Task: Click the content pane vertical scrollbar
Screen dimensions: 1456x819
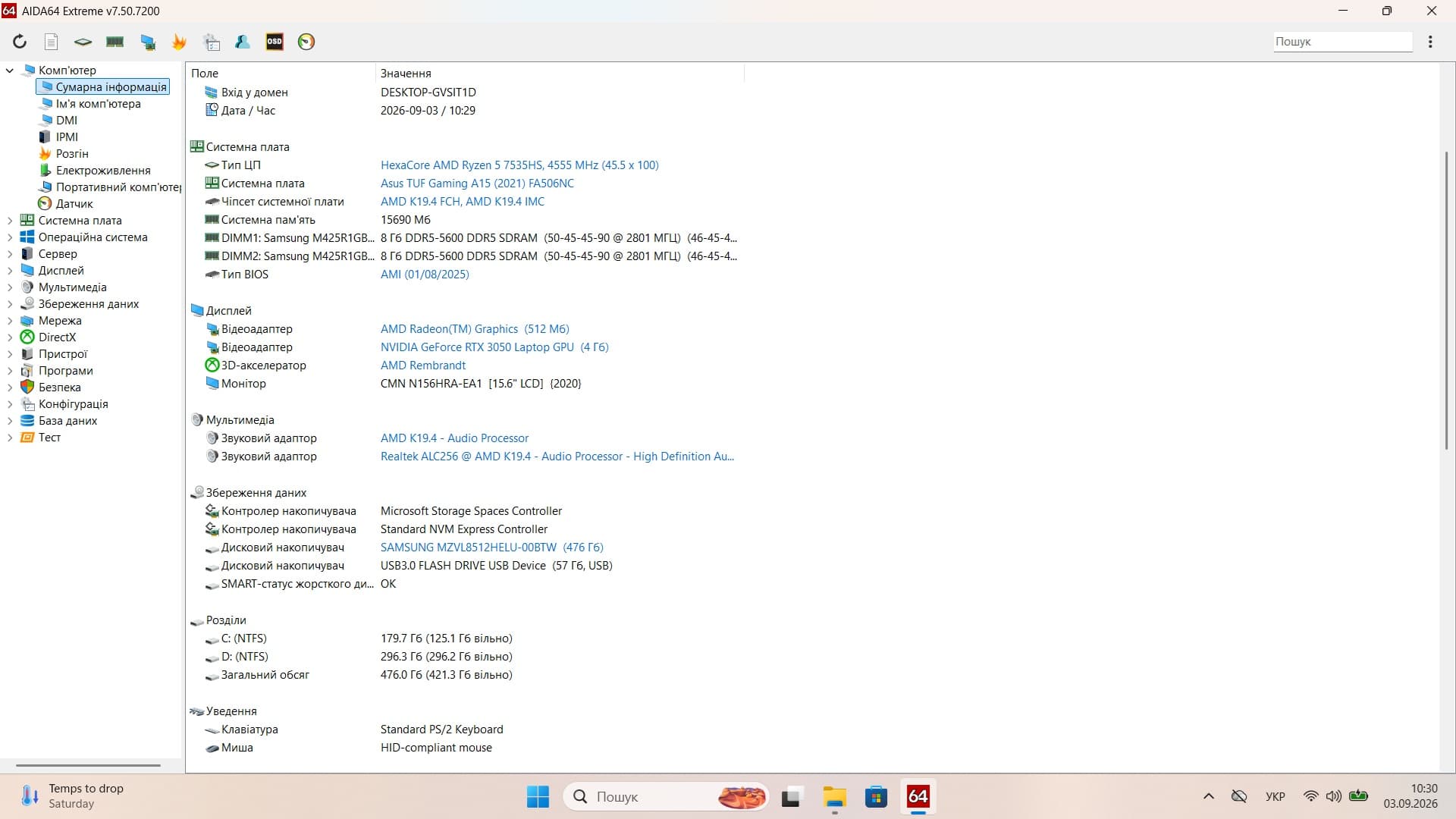Action: pos(1447,300)
